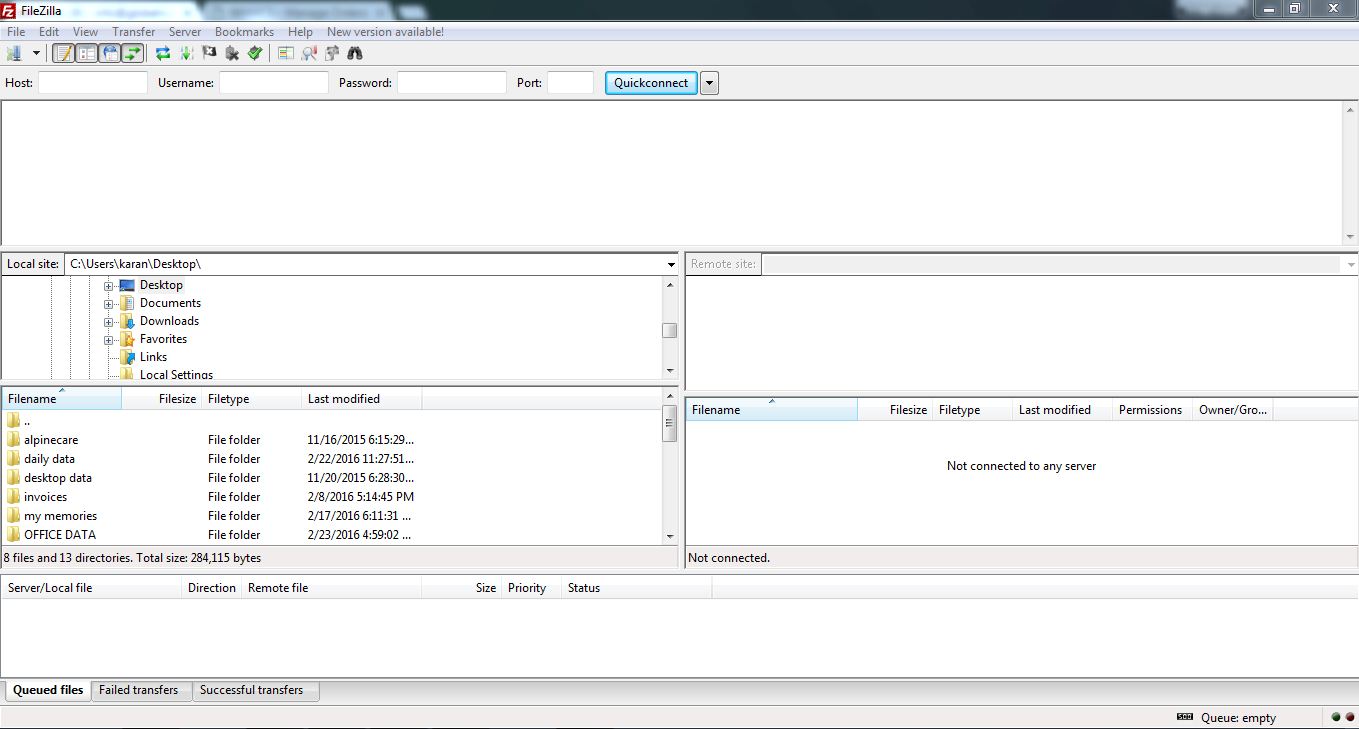Open the Edit menu
This screenshot has height=729, width=1359.
click(x=49, y=32)
